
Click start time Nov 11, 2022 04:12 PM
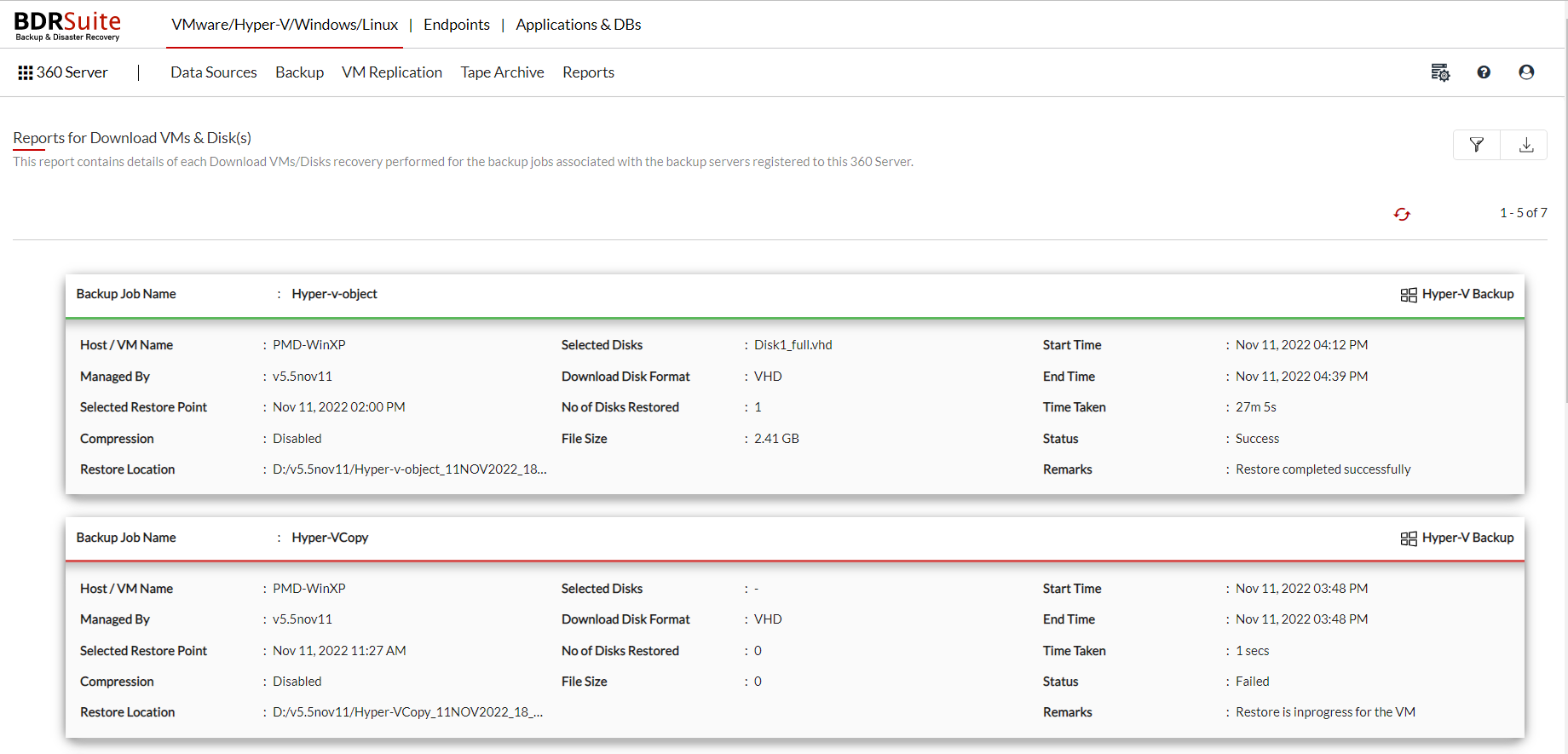point(1302,345)
